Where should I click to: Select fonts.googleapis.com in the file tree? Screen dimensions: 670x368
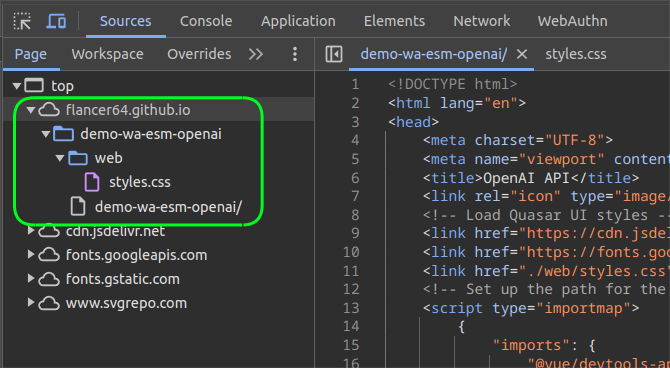tap(136, 255)
